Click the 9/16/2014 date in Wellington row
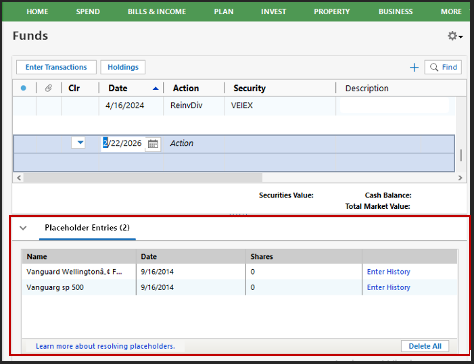Screen dimensions: 474x364 (157, 272)
